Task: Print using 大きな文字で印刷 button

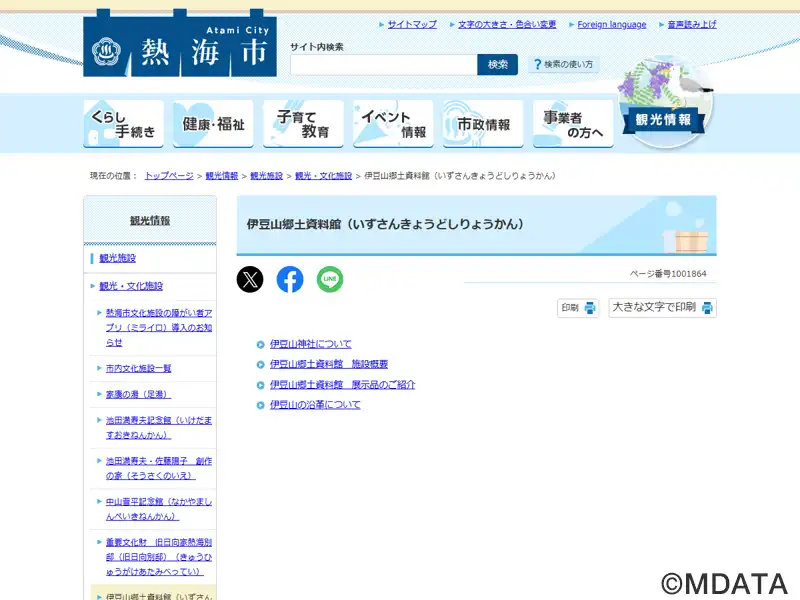Action: click(x=662, y=308)
